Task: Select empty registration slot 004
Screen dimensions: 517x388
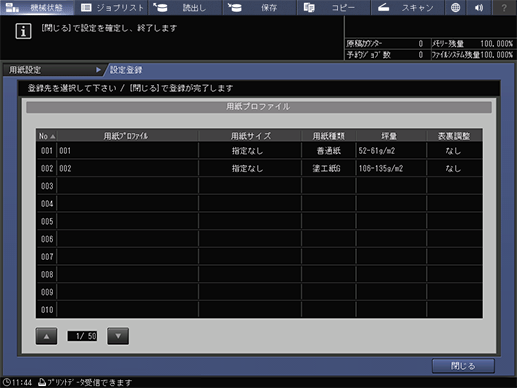Action: point(259,204)
